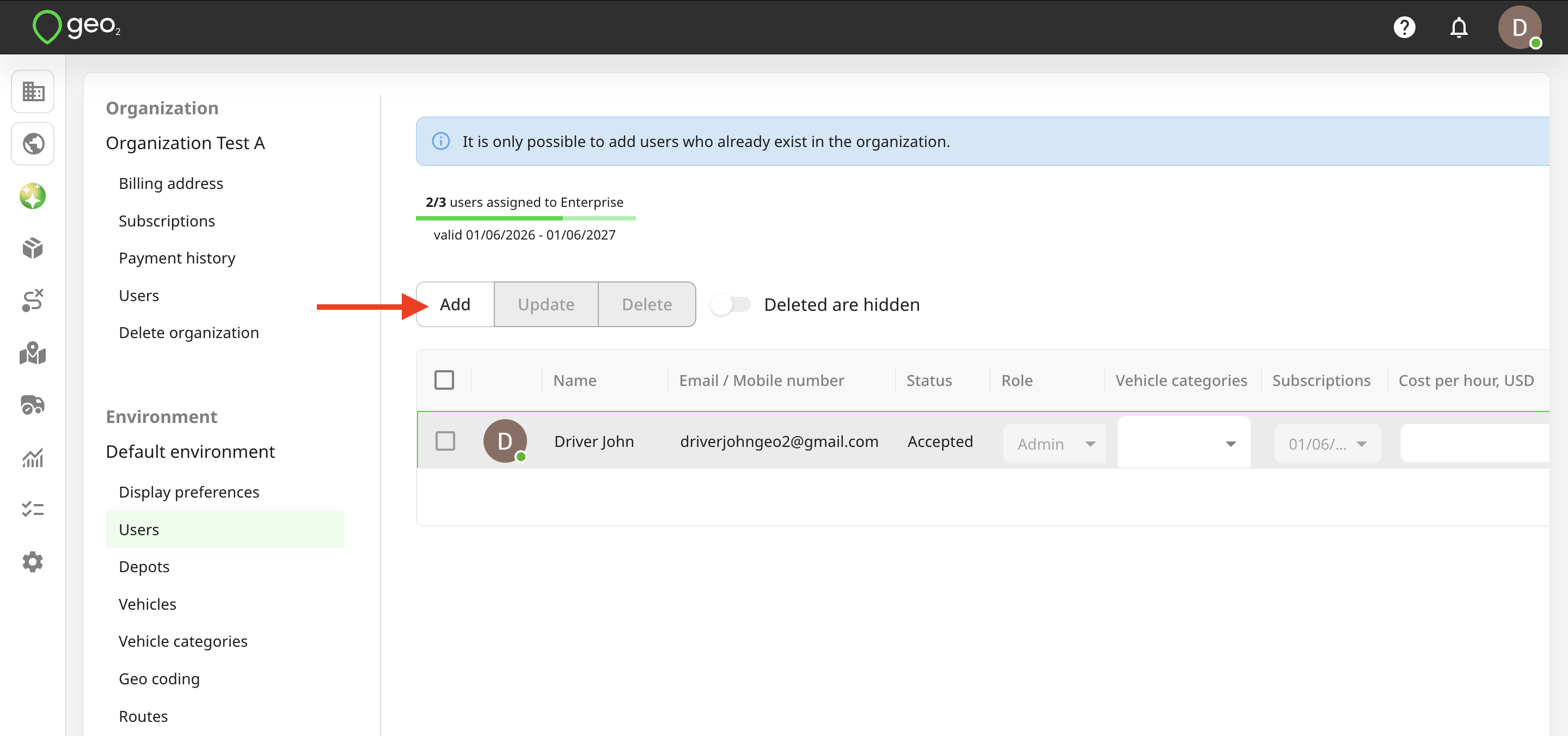
Task: Open the organization building icon in sidebar
Action: tap(33, 92)
